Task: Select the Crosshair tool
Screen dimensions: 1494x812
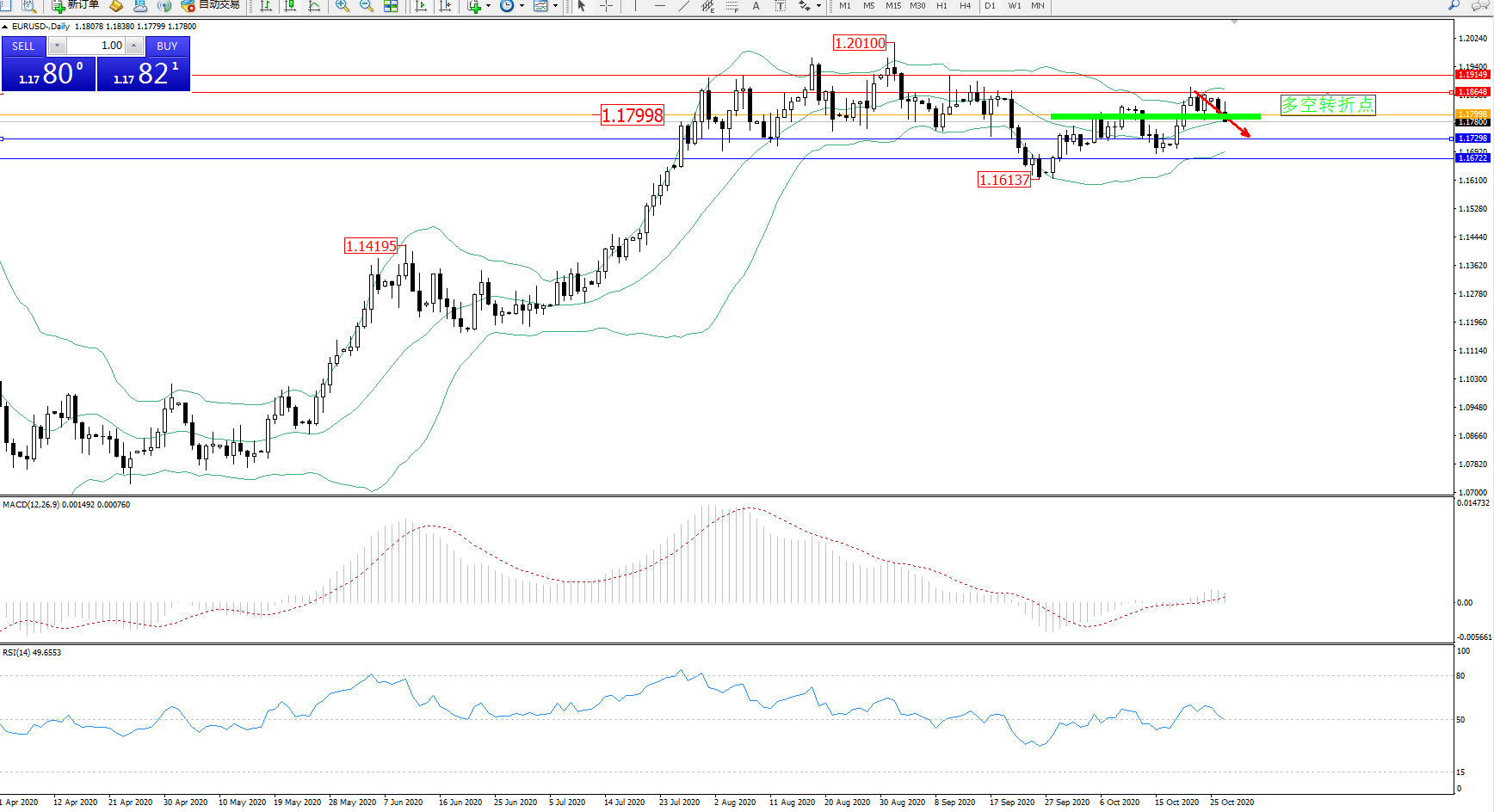Action: (x=606, y=6)
